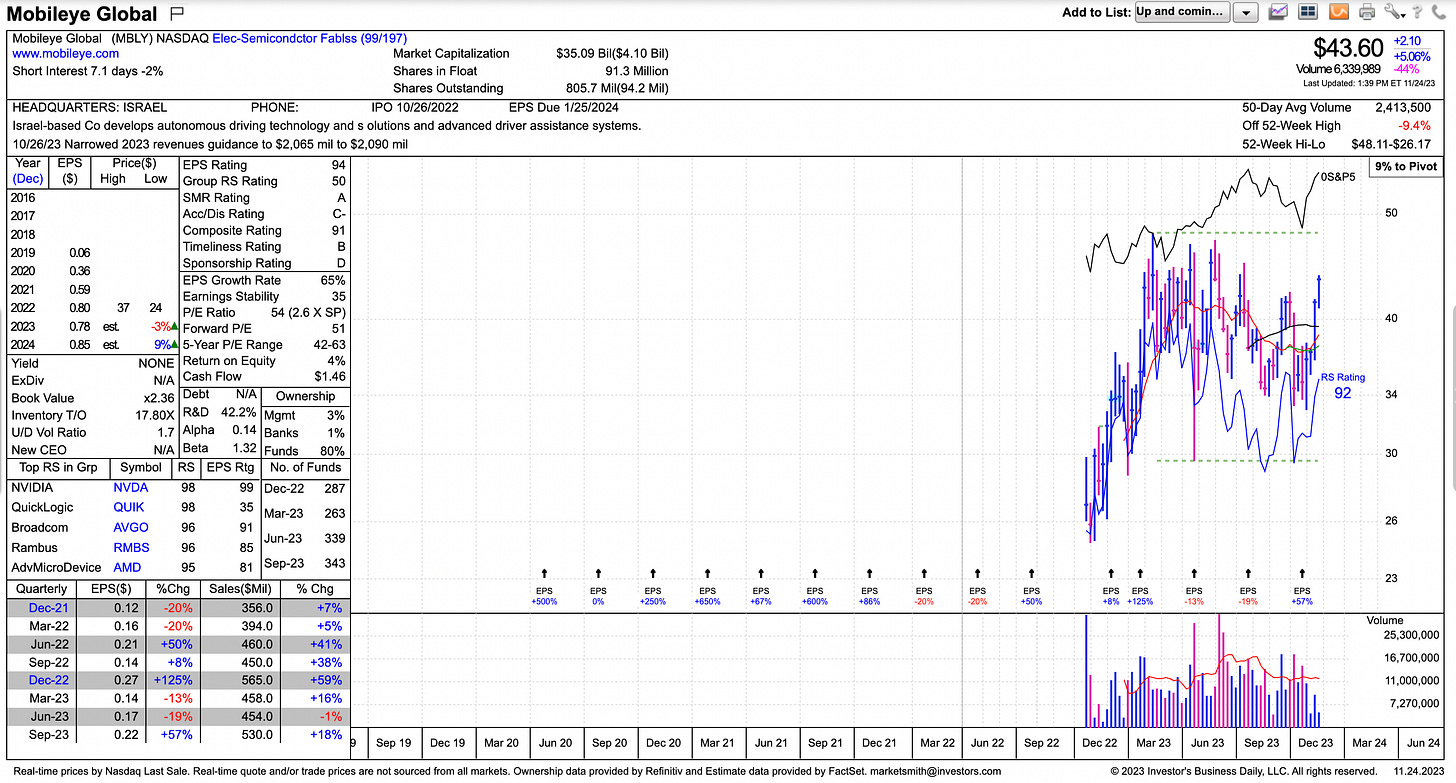Open the chart view icon in toolbar
The image size is (1456, 783).
tap(1278, 12)
